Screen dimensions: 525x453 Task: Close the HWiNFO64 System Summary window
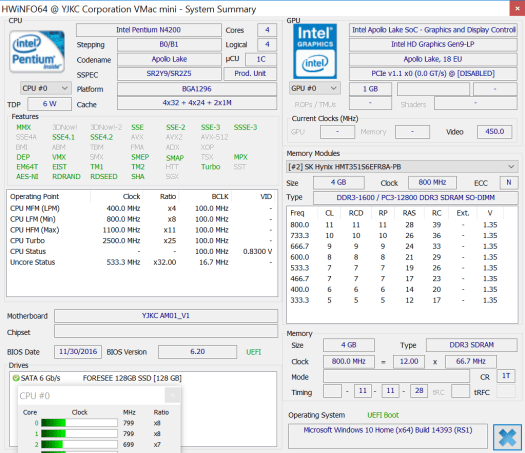(x=517, y=8)
